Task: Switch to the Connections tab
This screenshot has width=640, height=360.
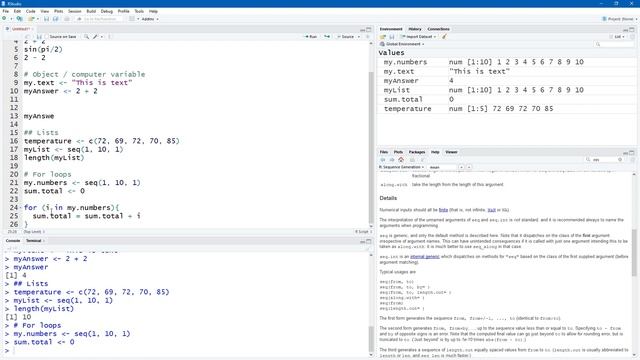Action: pyautogui.click(x=438, y=29)
